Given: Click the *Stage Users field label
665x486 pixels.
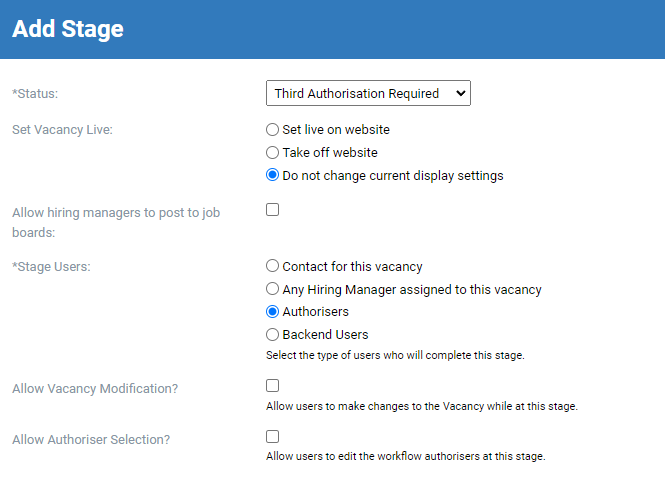Looking at the screenshot, I should (x=51, y=267).
